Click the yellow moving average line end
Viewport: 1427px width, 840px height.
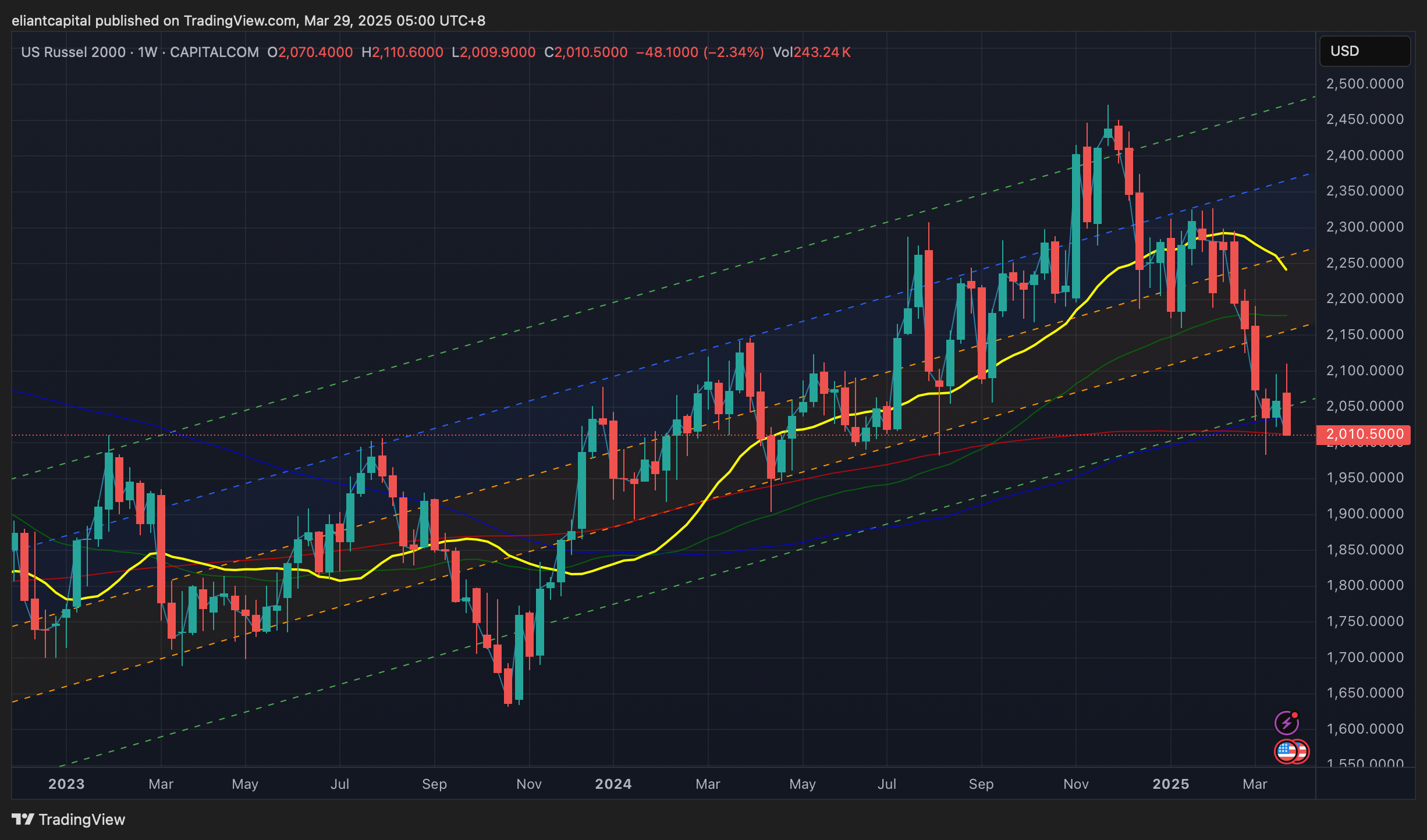[x=1285, y=268]
